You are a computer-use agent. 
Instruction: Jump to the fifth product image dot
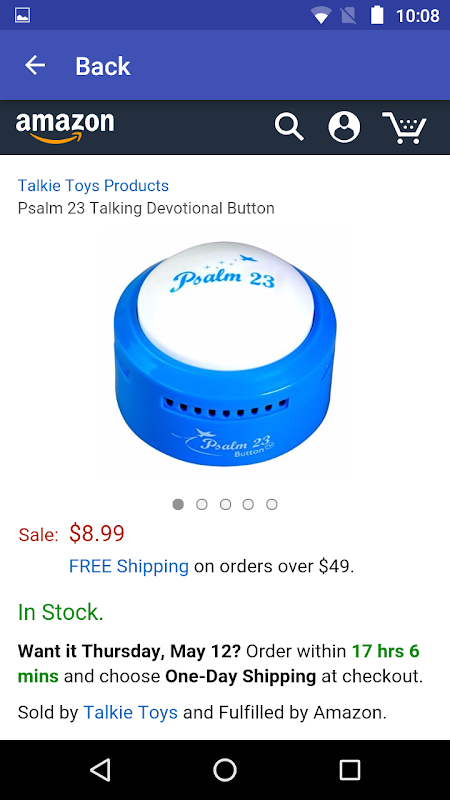tap(271, 504)
